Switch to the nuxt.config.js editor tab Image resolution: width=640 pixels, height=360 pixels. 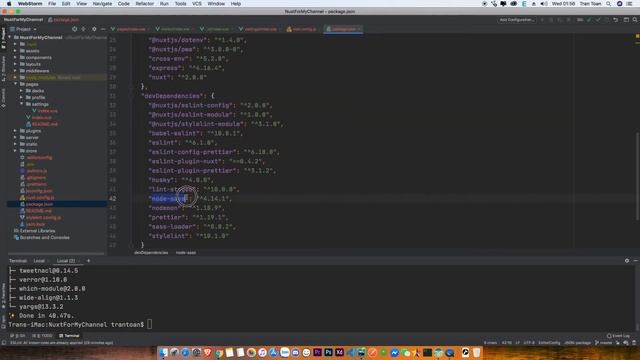(302, 29)
